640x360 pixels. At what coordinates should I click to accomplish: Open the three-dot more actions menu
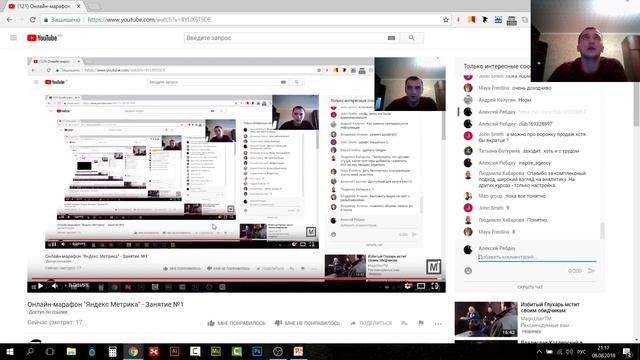tap(438, 324)
